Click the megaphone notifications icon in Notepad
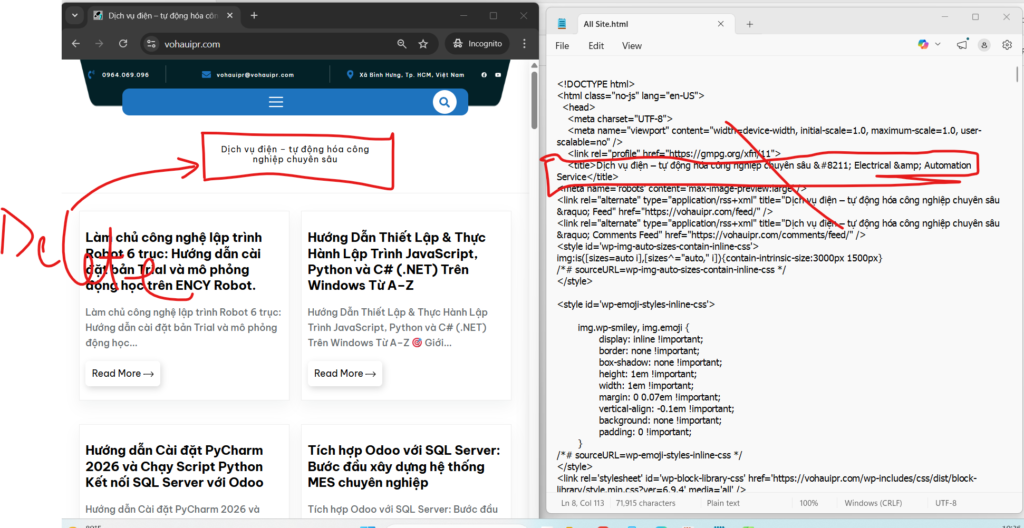The width and height of the screenshot is (1024, 528). pos(961,45)
